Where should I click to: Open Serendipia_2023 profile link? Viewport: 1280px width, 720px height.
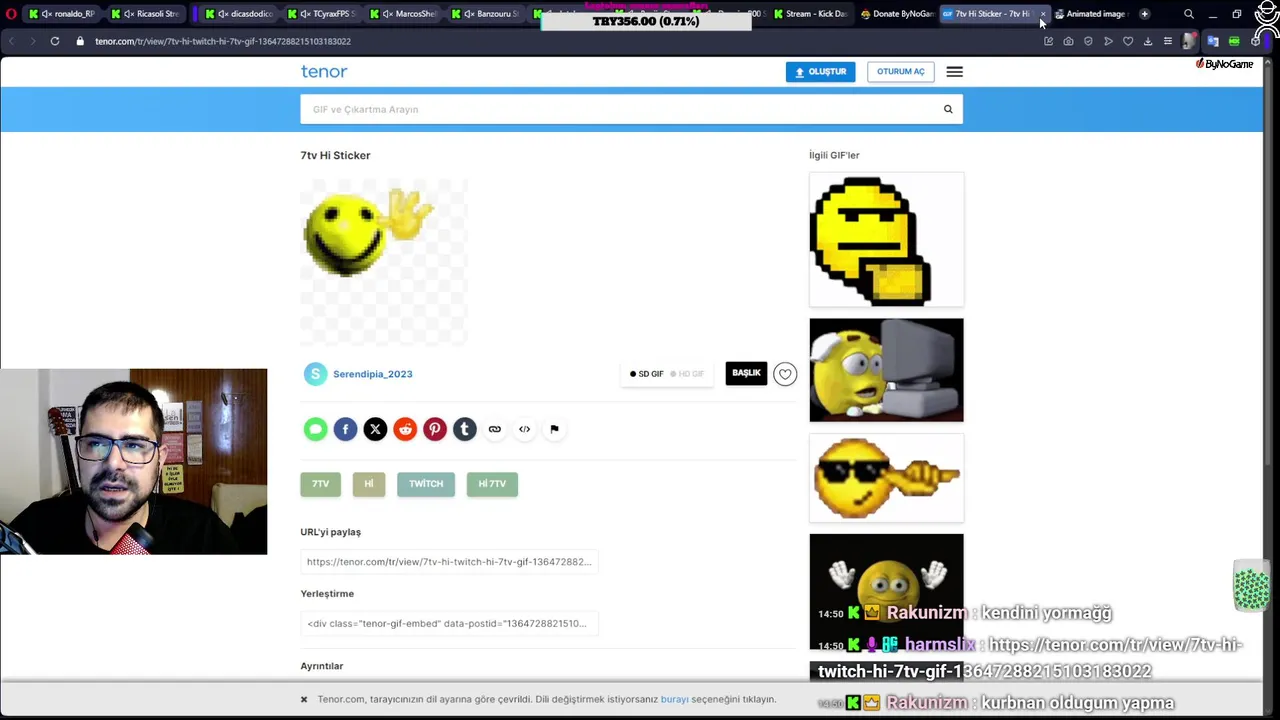(372, 374)
